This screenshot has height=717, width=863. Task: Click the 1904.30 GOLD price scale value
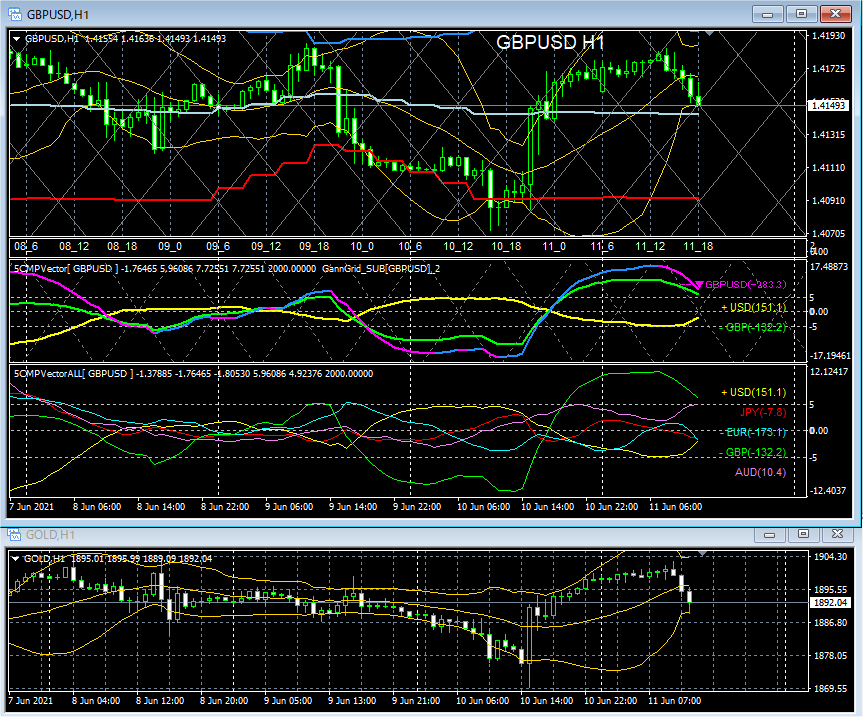(x=831, y=557)
